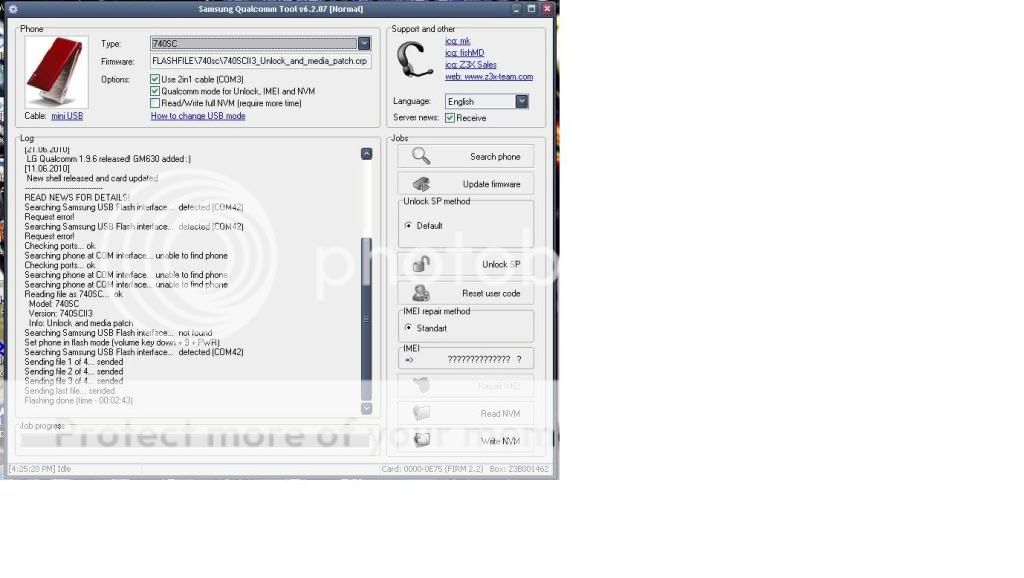The width and height of the screenshot is (1024, 578).
Task: Enable Read/Write full NVM checkbox
Action: [x=155, y=103]
